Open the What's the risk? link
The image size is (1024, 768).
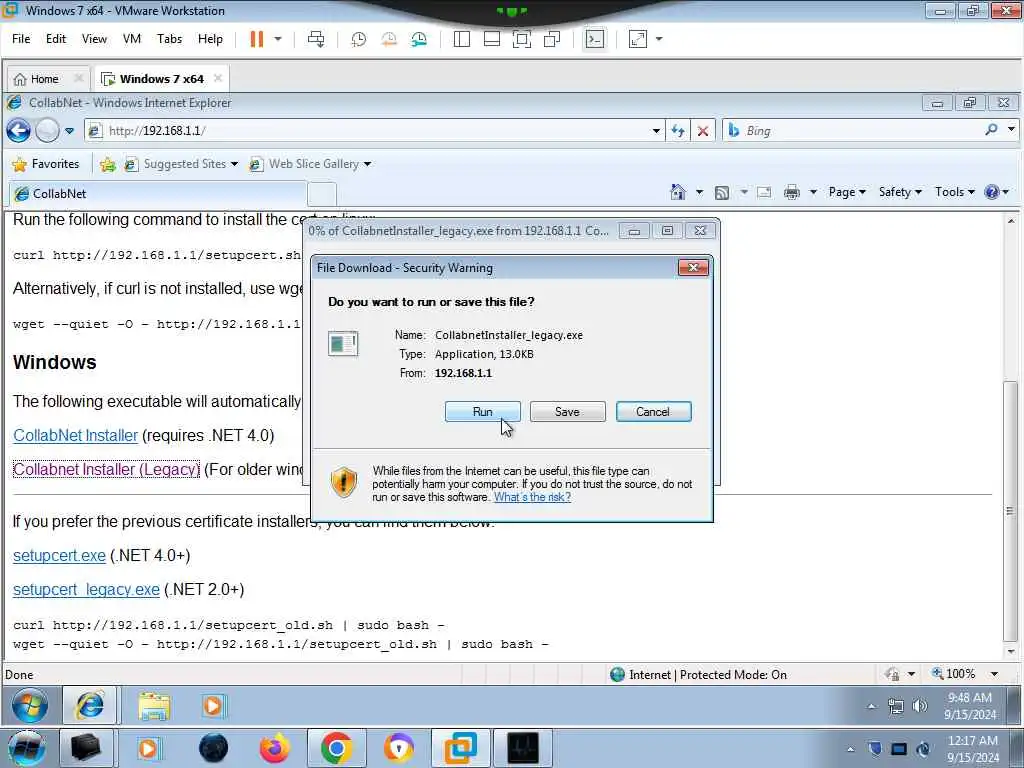tap(532, 497)
